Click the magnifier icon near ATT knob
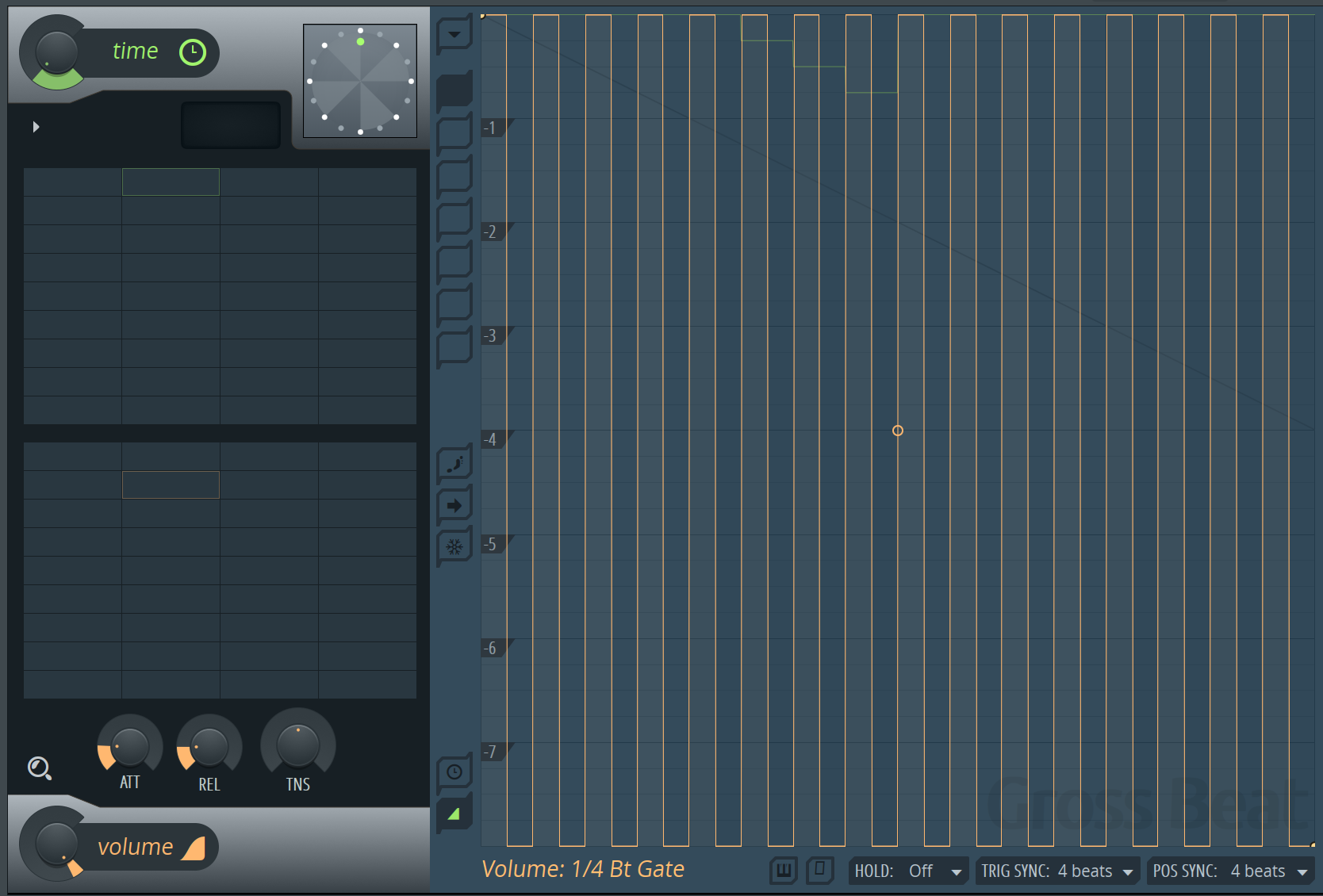 point(40,768)
